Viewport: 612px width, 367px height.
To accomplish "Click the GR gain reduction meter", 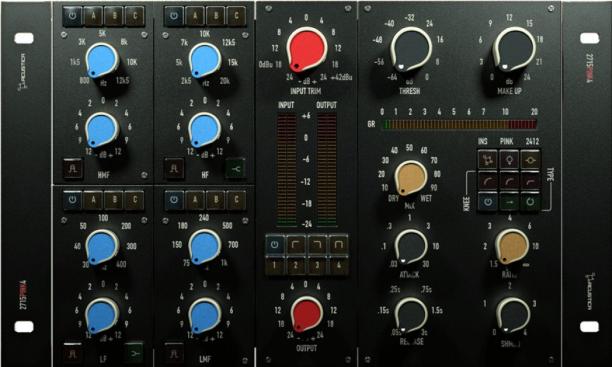I will point(459,125).
